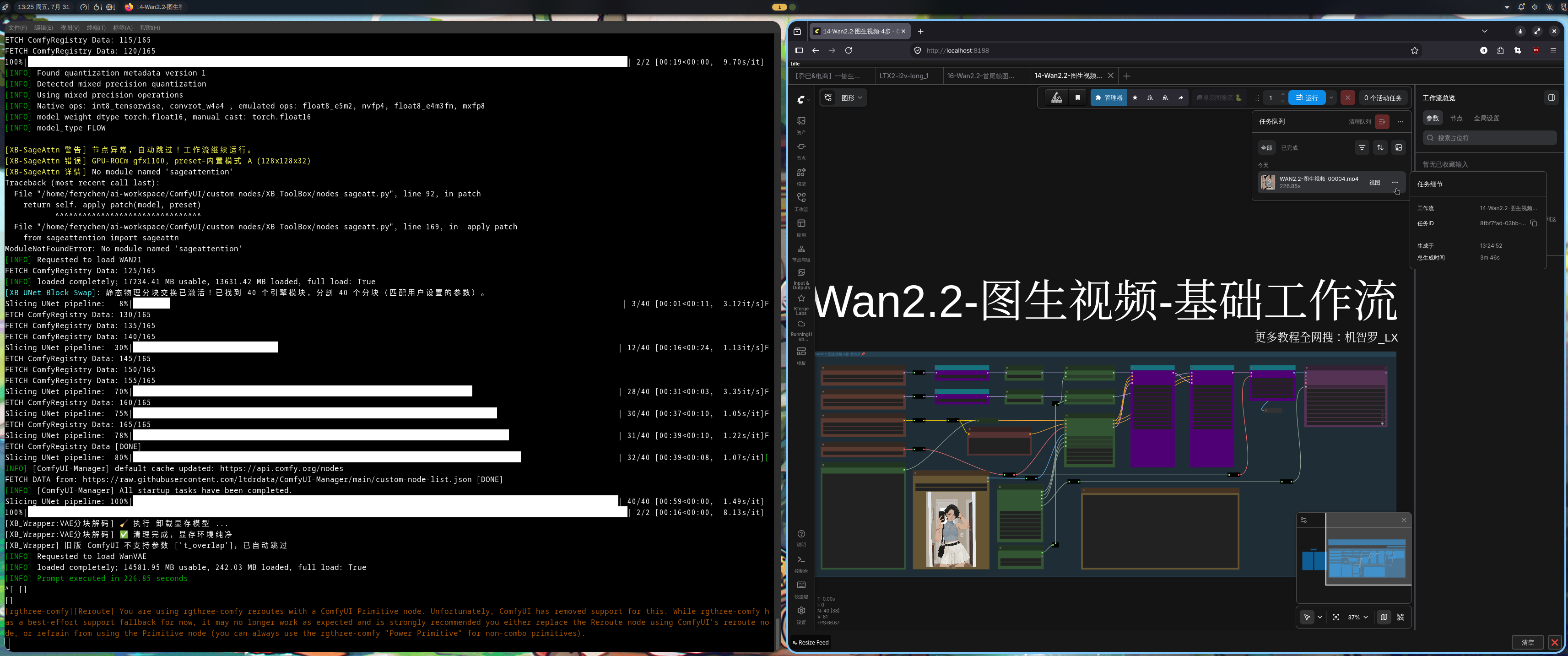The image size is (1568, 656).
Task: Open terminal 终端(T) menu
Action: (96, 27)
